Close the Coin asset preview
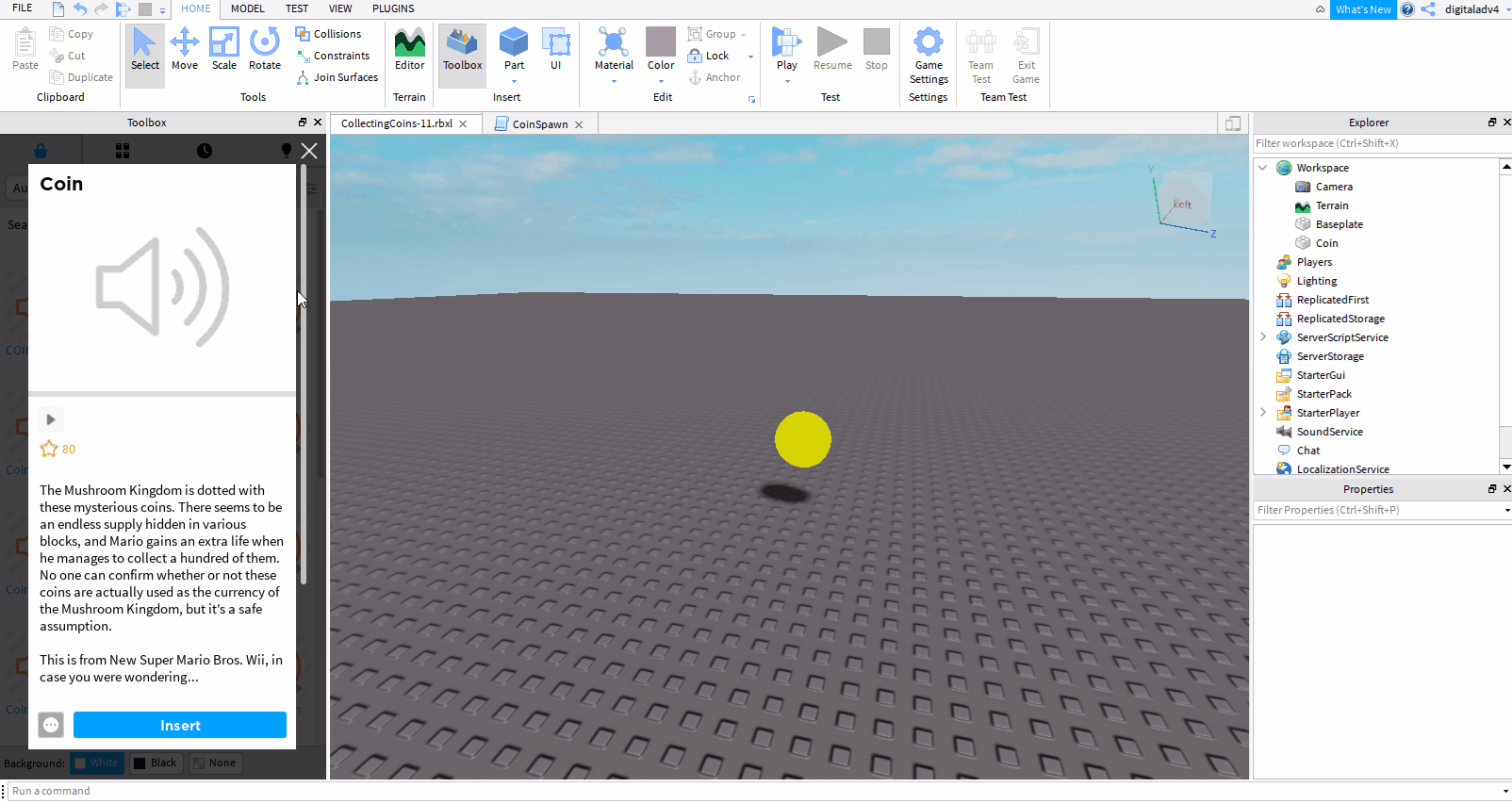 pyautogui.click(x=309, y=151)
